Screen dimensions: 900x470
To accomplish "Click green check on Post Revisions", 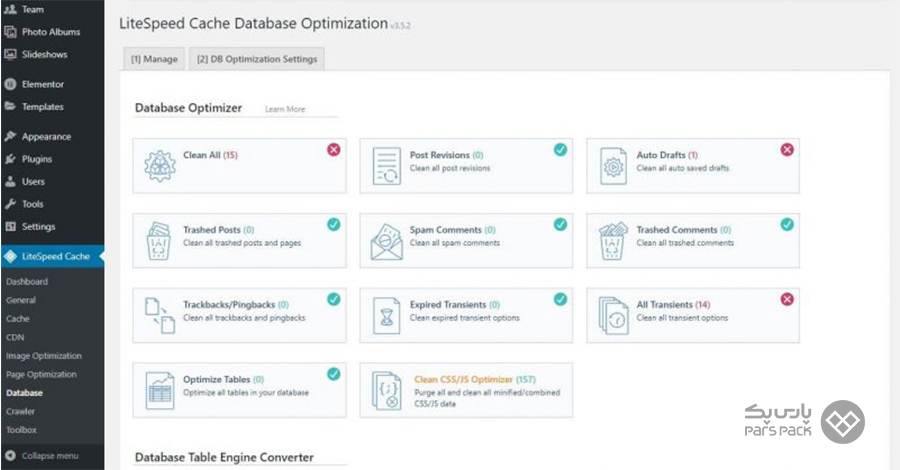I will point(560,150).
